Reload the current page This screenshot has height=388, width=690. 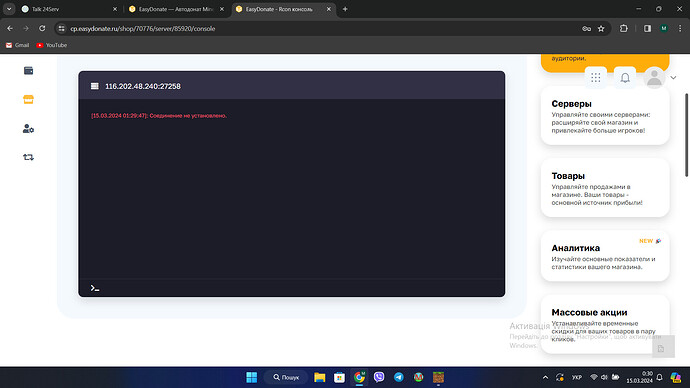pyautogui.click(x=42, y=29)
